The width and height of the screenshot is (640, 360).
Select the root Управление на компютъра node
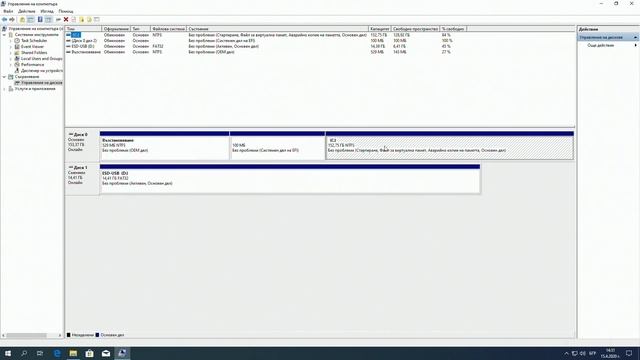click(36, 29)
